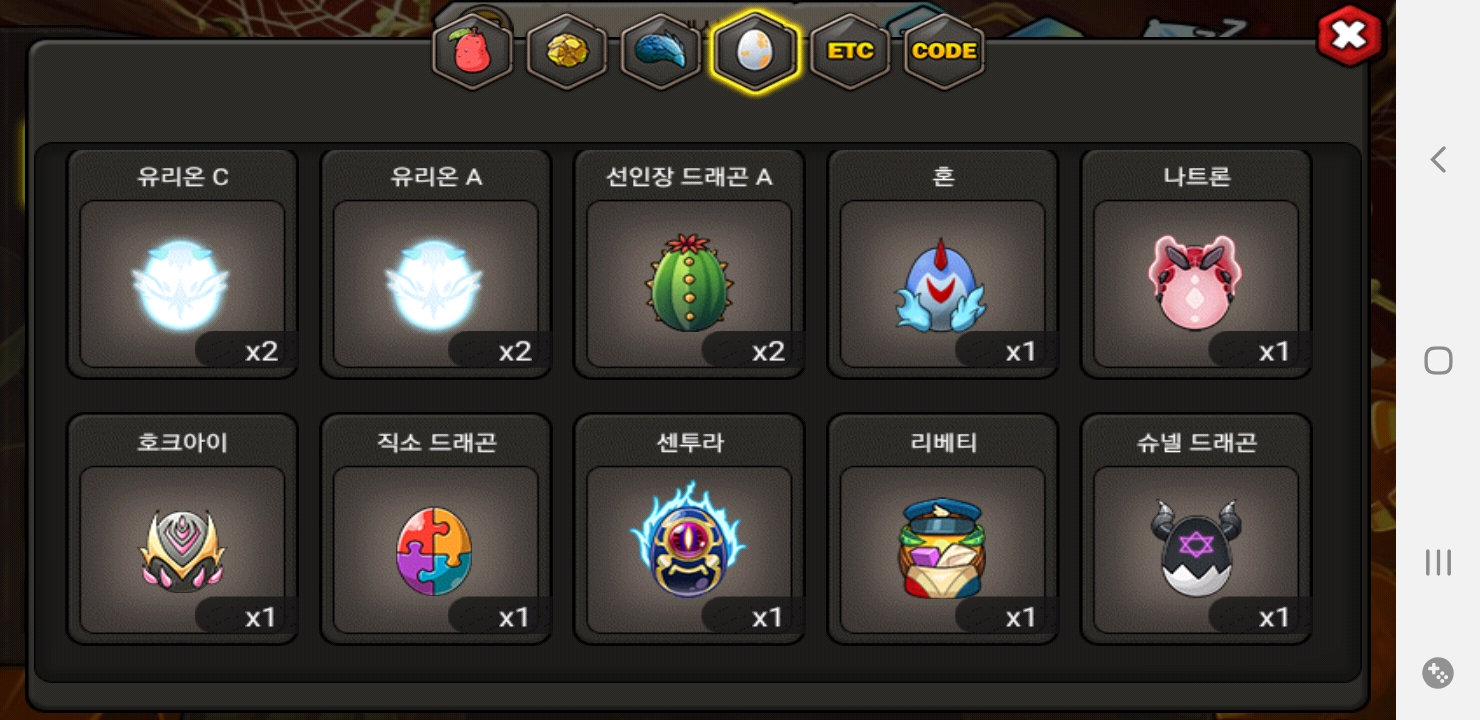1480x720 pixels.
Task: Tap the 혼 blue flame egg
Action: [943, 264]
